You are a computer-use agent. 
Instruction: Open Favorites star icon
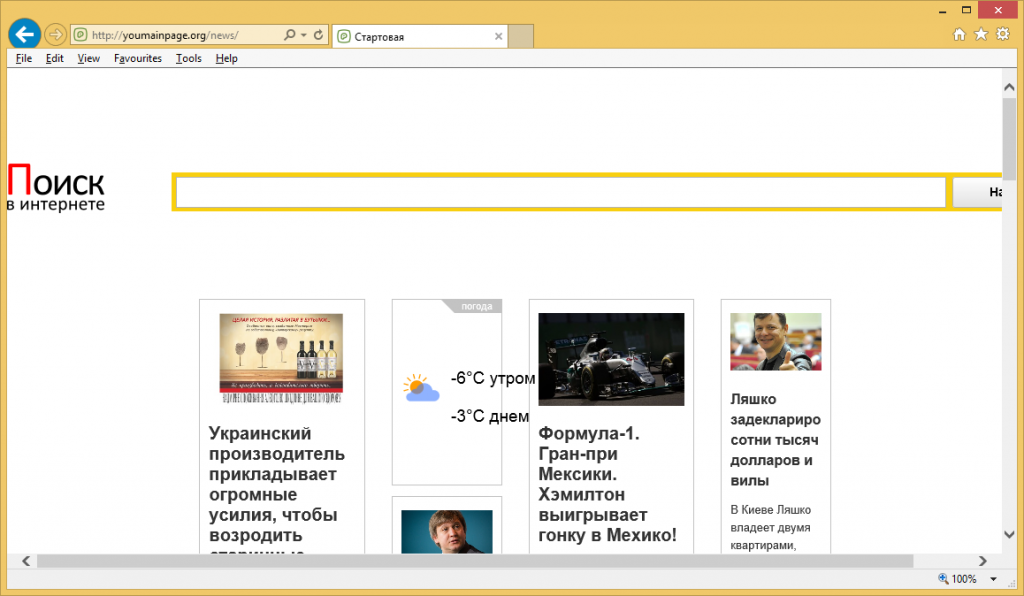[x=980, y=35]
